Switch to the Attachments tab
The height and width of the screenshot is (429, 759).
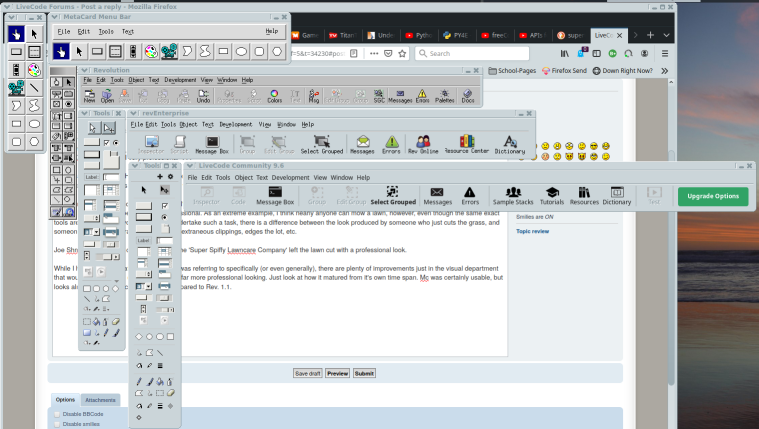99,399
